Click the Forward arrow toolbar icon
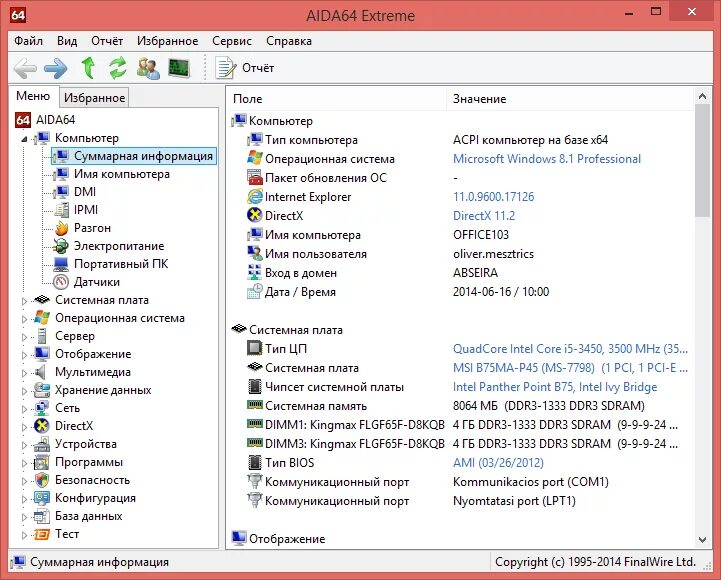The height and width of the screenshot is (580, 721). [x=56, y=68]
